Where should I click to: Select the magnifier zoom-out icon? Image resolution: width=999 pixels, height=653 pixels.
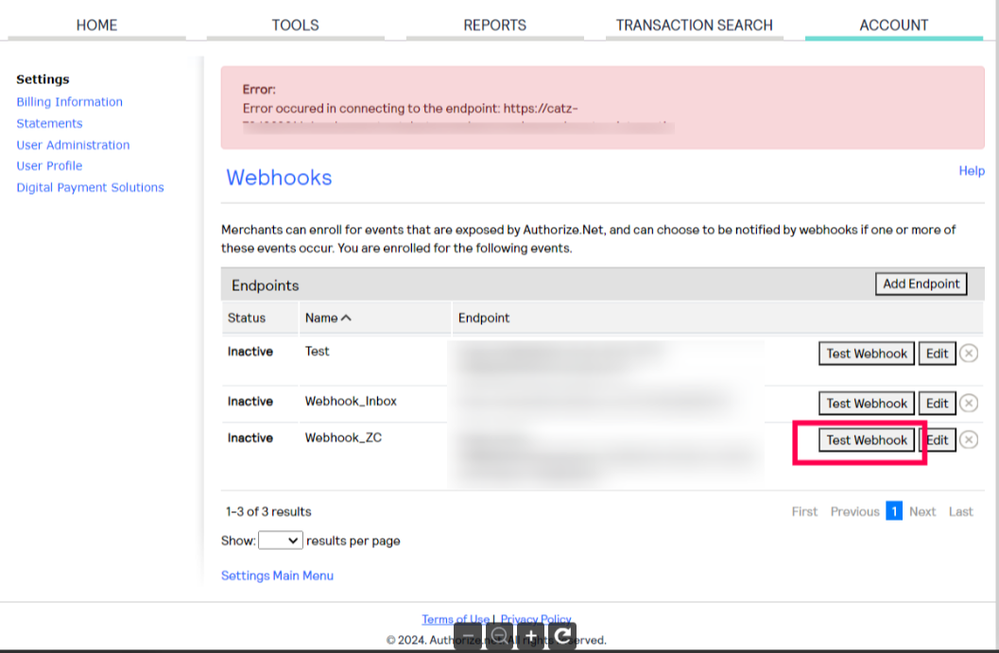[497, 637]
